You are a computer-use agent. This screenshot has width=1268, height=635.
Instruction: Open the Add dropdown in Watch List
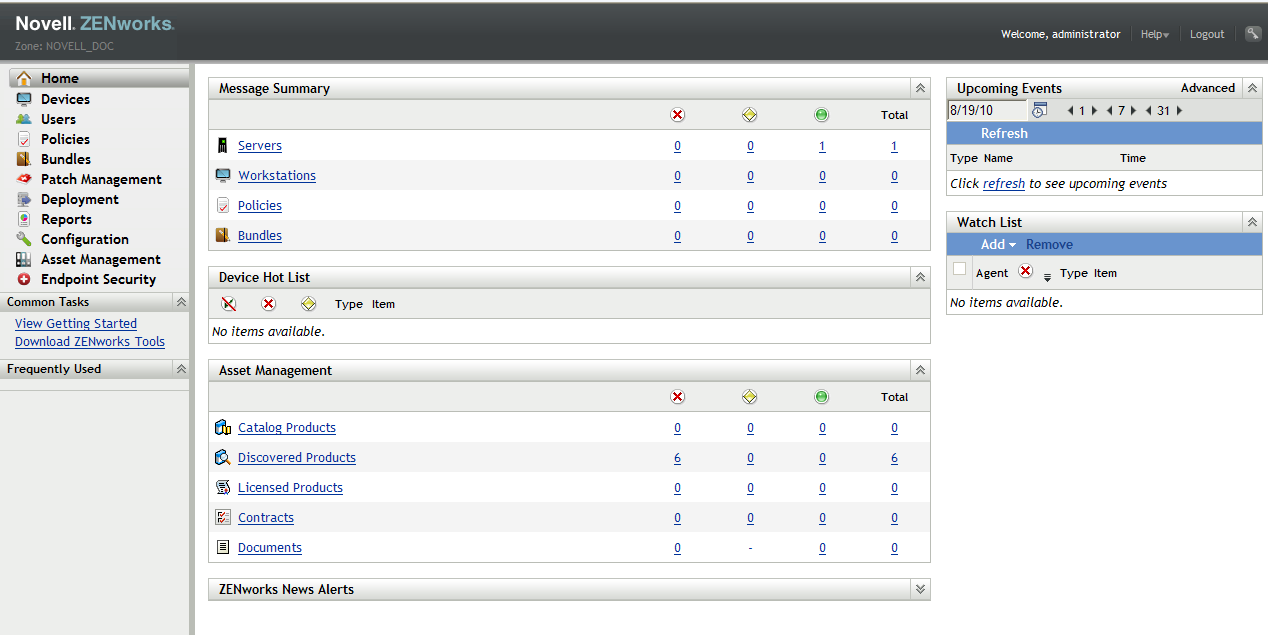click(x=998, y=244)
